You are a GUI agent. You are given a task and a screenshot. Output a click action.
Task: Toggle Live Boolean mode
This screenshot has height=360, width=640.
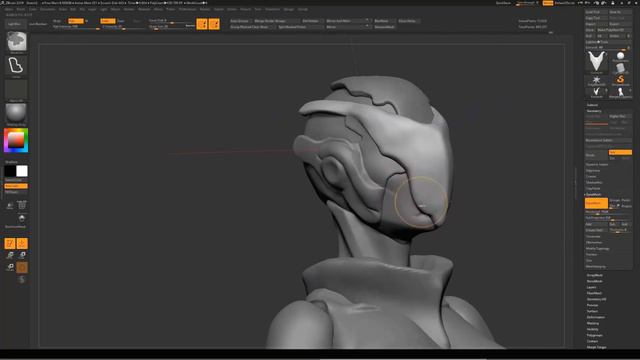click(x=38, y=24)
